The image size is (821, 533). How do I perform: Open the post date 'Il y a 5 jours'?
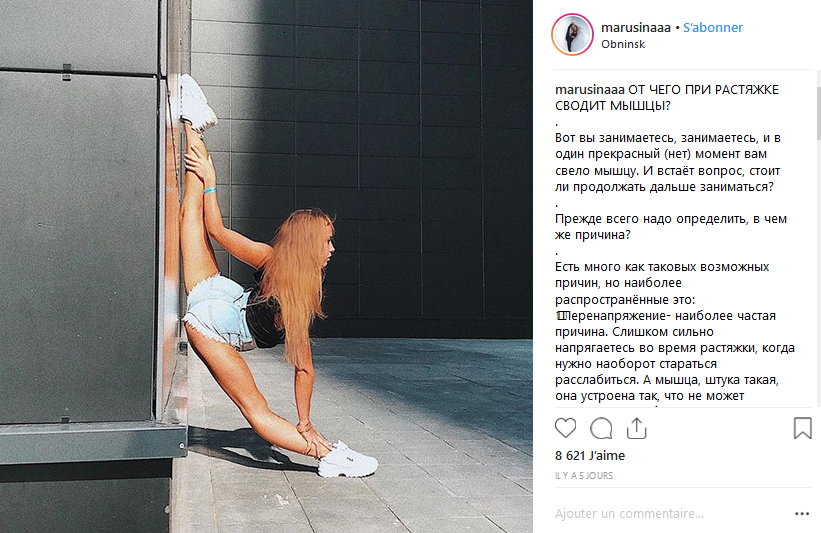(584, 475)
